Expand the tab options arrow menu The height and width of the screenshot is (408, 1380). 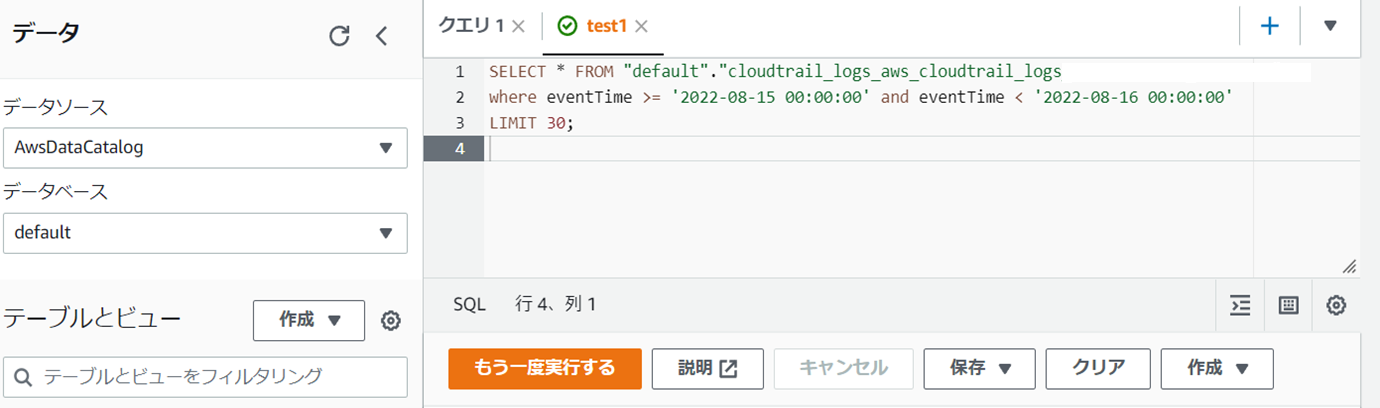pos(1330,26)
